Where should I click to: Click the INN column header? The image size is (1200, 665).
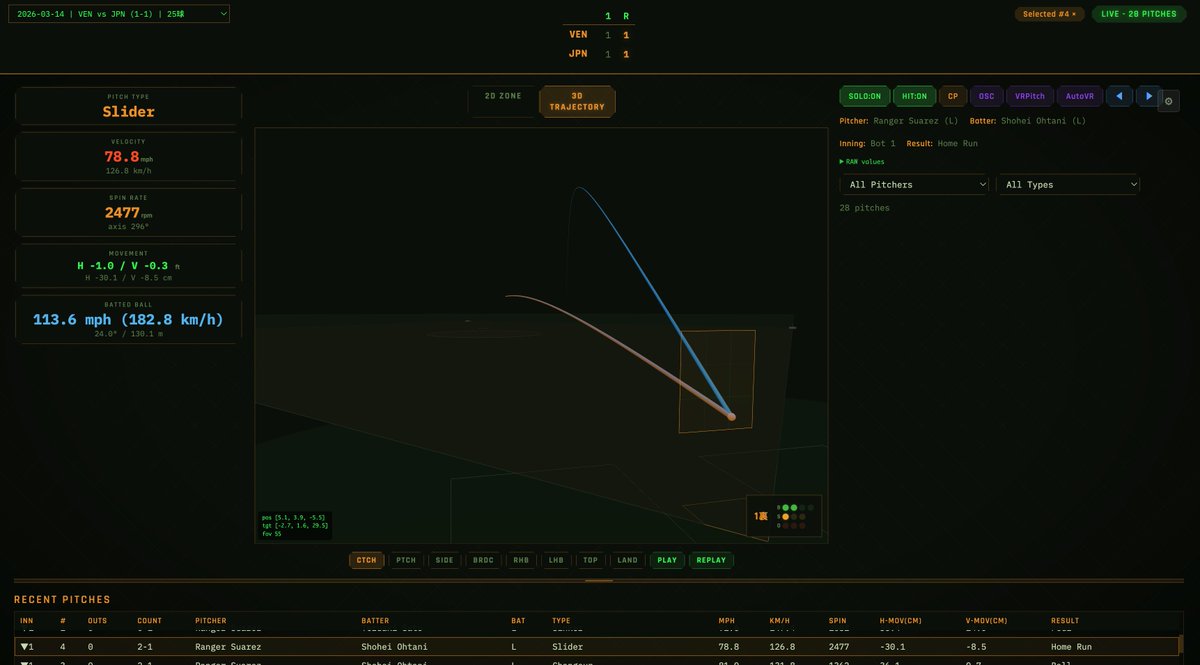27,620
